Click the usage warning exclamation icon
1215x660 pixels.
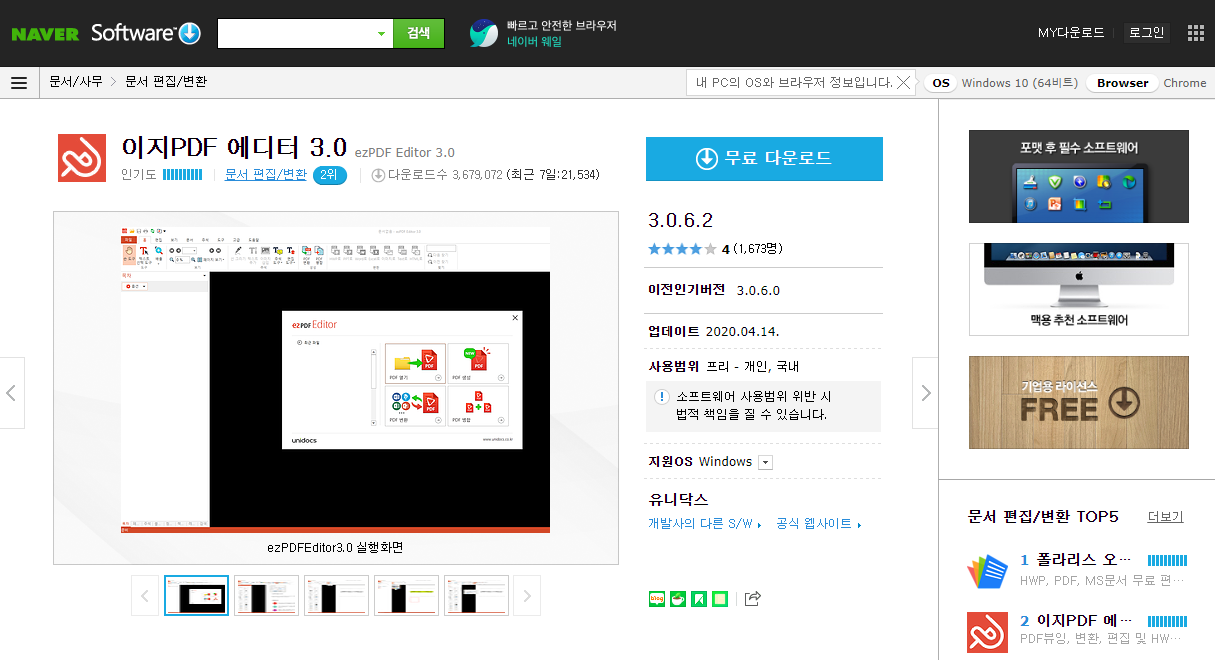coord(661,396)
